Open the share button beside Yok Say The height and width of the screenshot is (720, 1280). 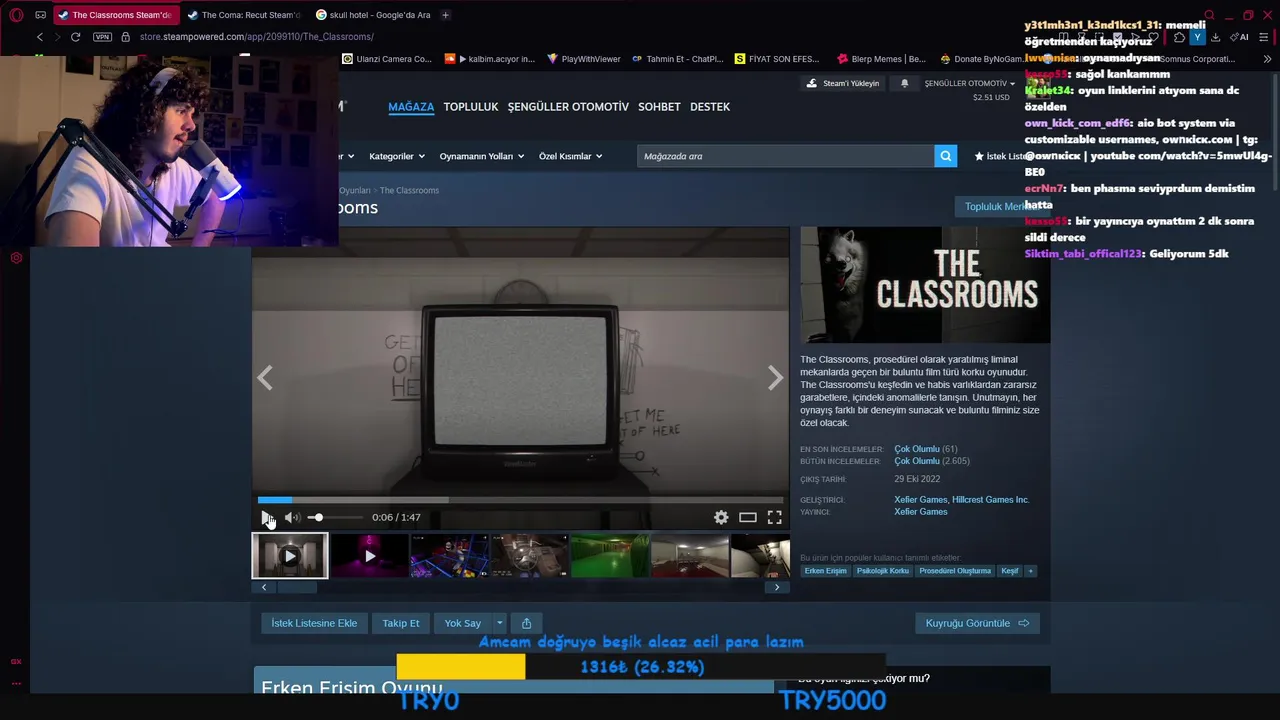click(526, 623)
